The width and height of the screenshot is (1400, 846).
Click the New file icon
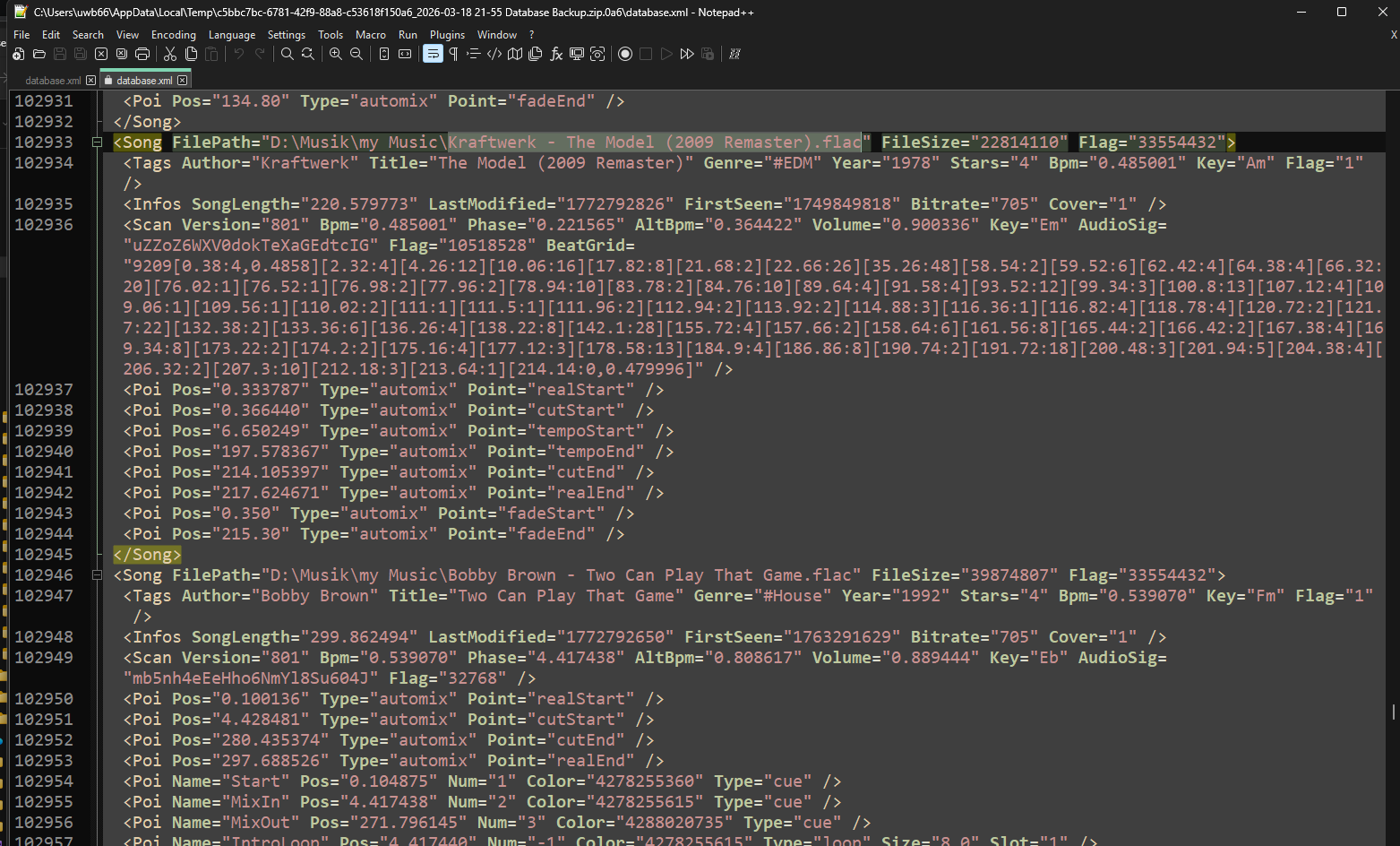click(x=18, y=54)
